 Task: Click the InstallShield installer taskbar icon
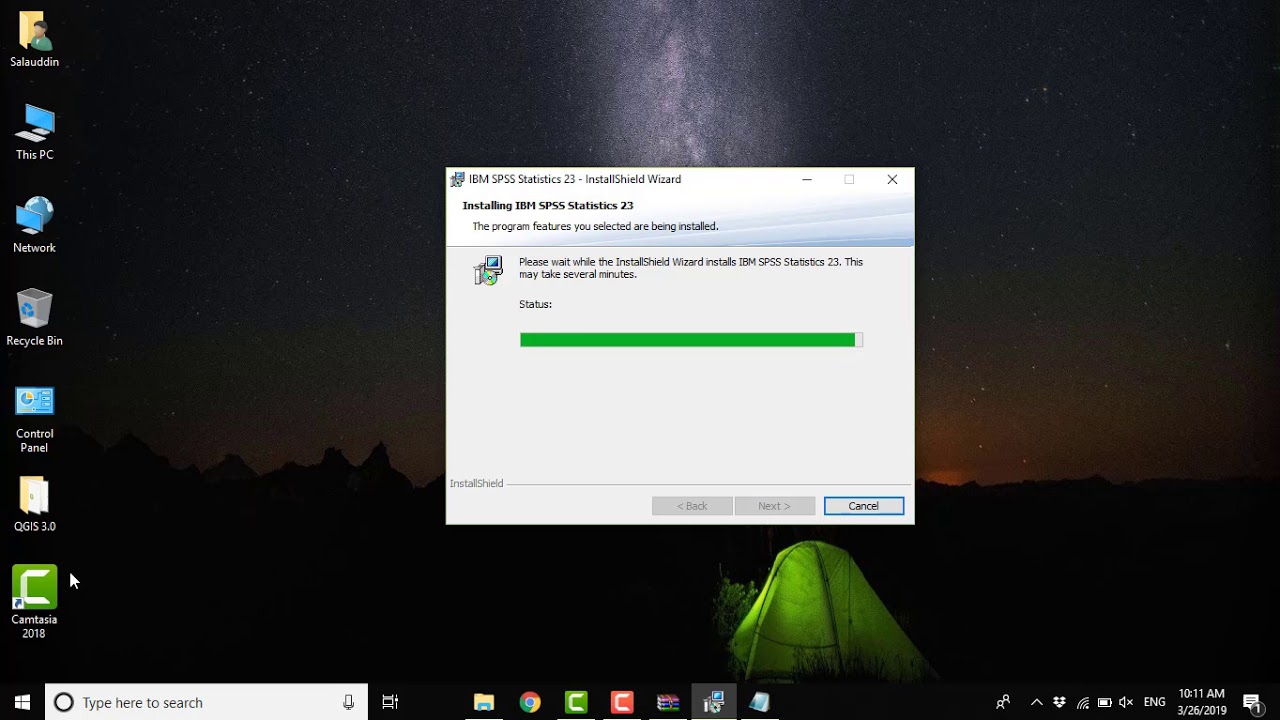coord(714,702)
